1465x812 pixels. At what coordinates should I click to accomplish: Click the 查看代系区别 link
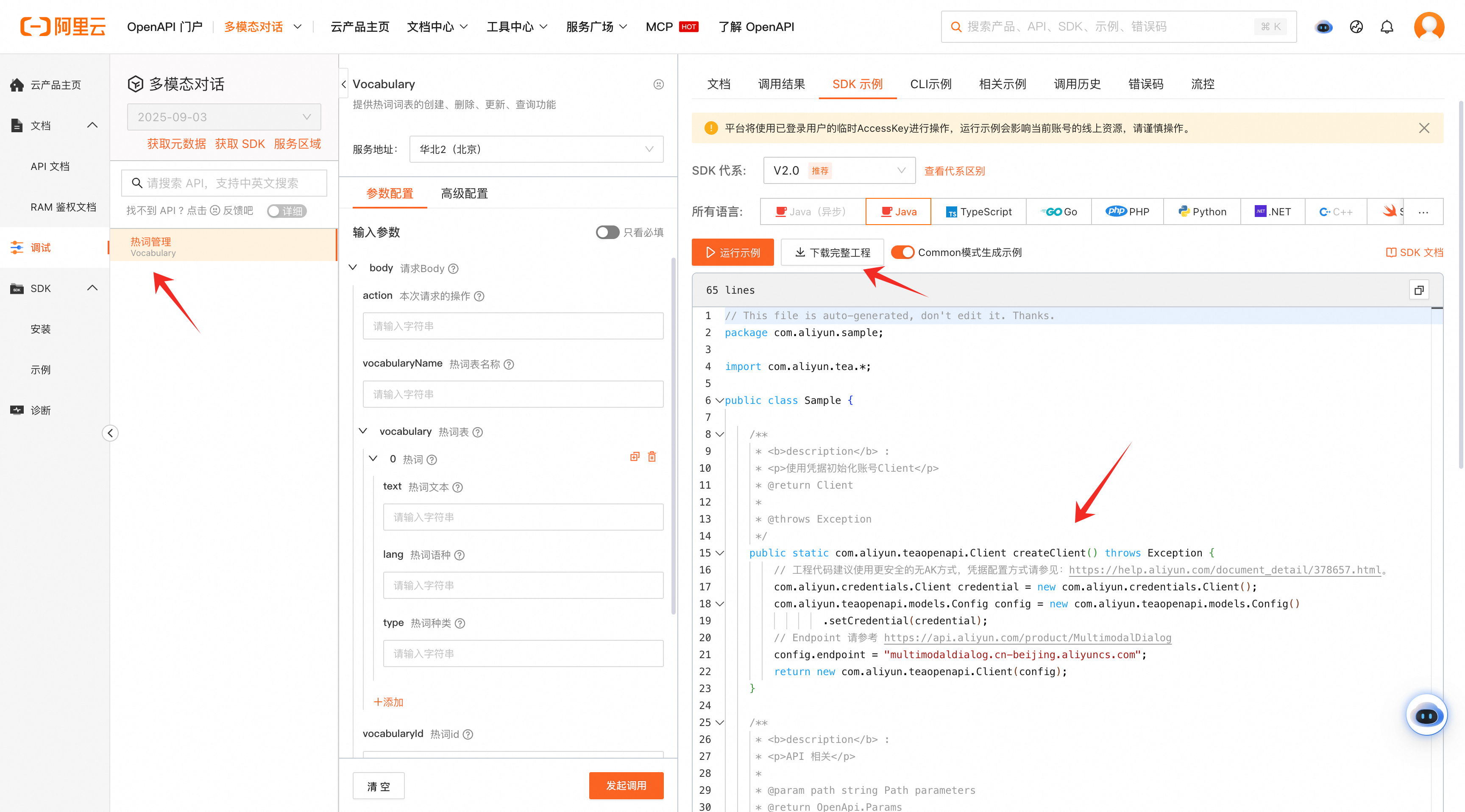[x=954, y=171]
